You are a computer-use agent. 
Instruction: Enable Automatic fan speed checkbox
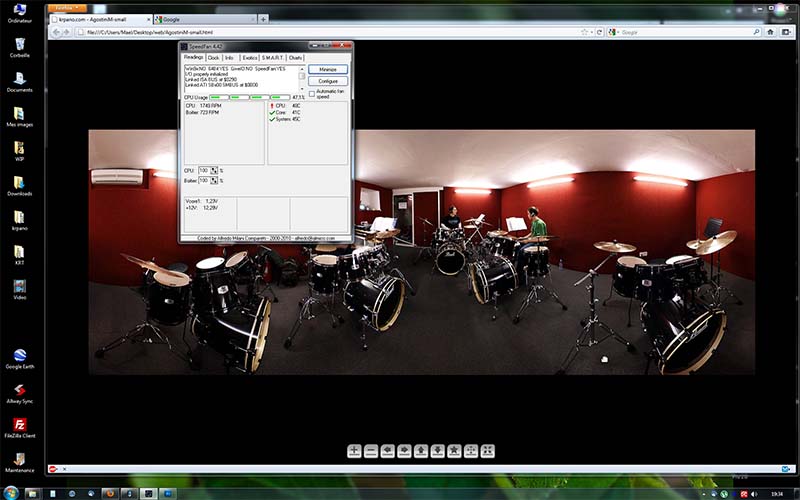pos(312,93)
